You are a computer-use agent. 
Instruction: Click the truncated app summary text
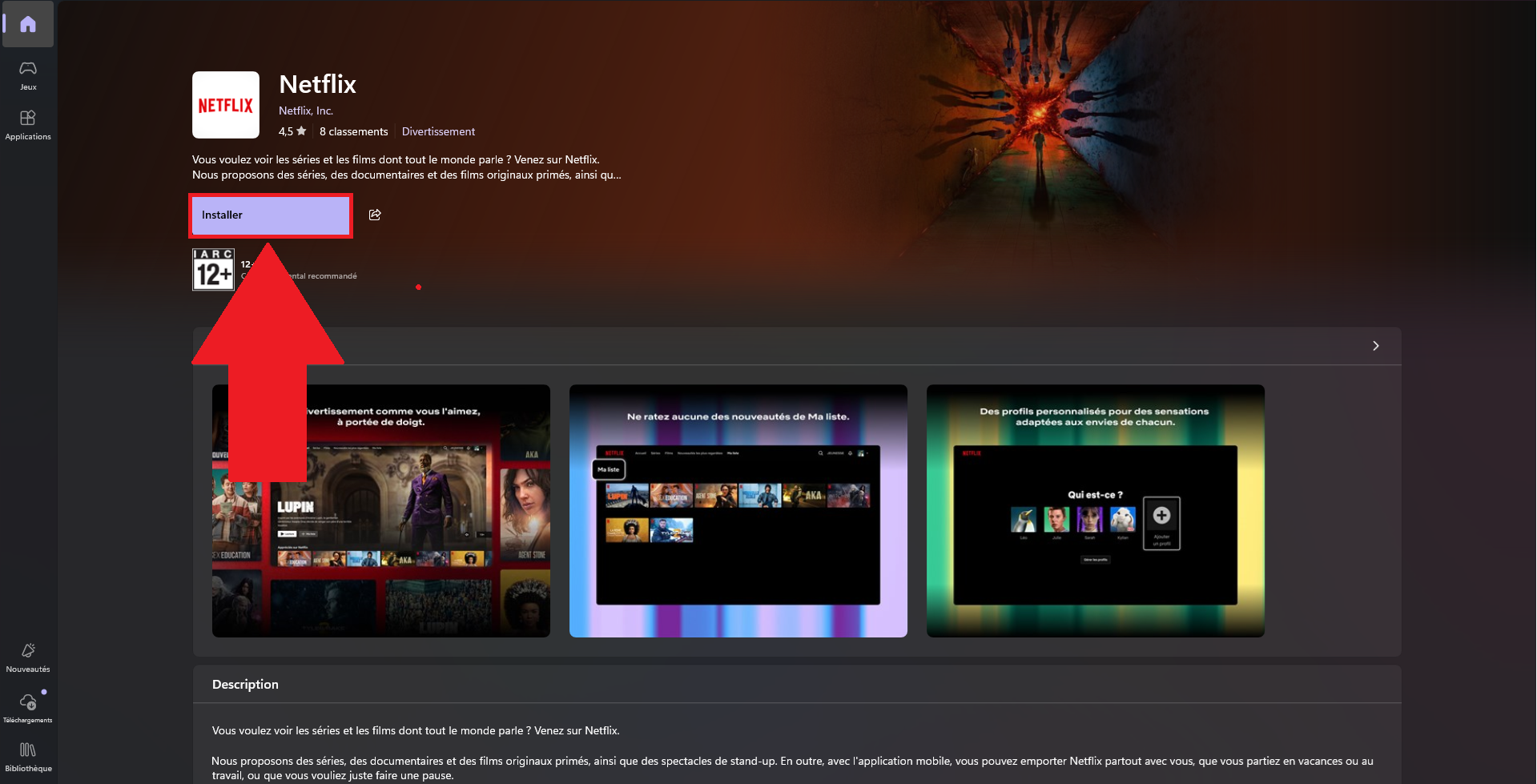[x=407, y=167]
